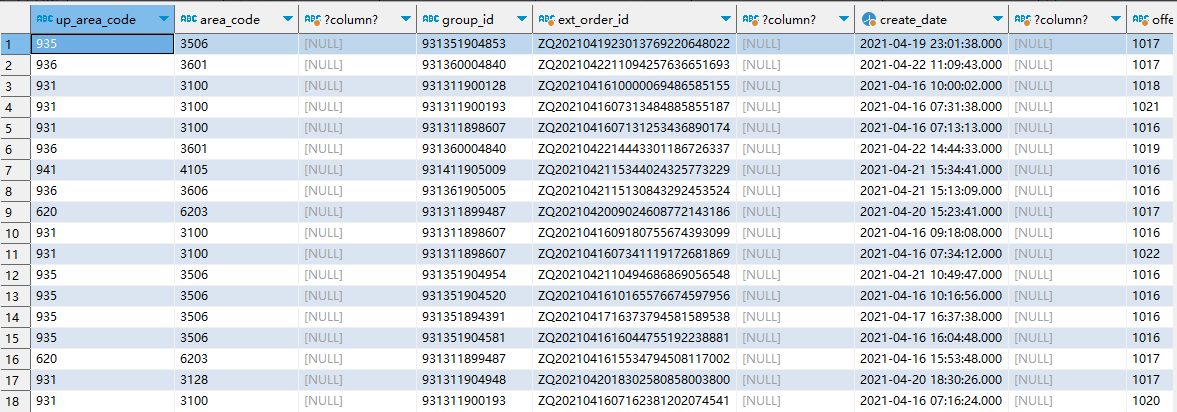Image resolution: width=1177 pixels, height=412 pixels.
Task: Select the area_code column header
Action: pos(236,20)
